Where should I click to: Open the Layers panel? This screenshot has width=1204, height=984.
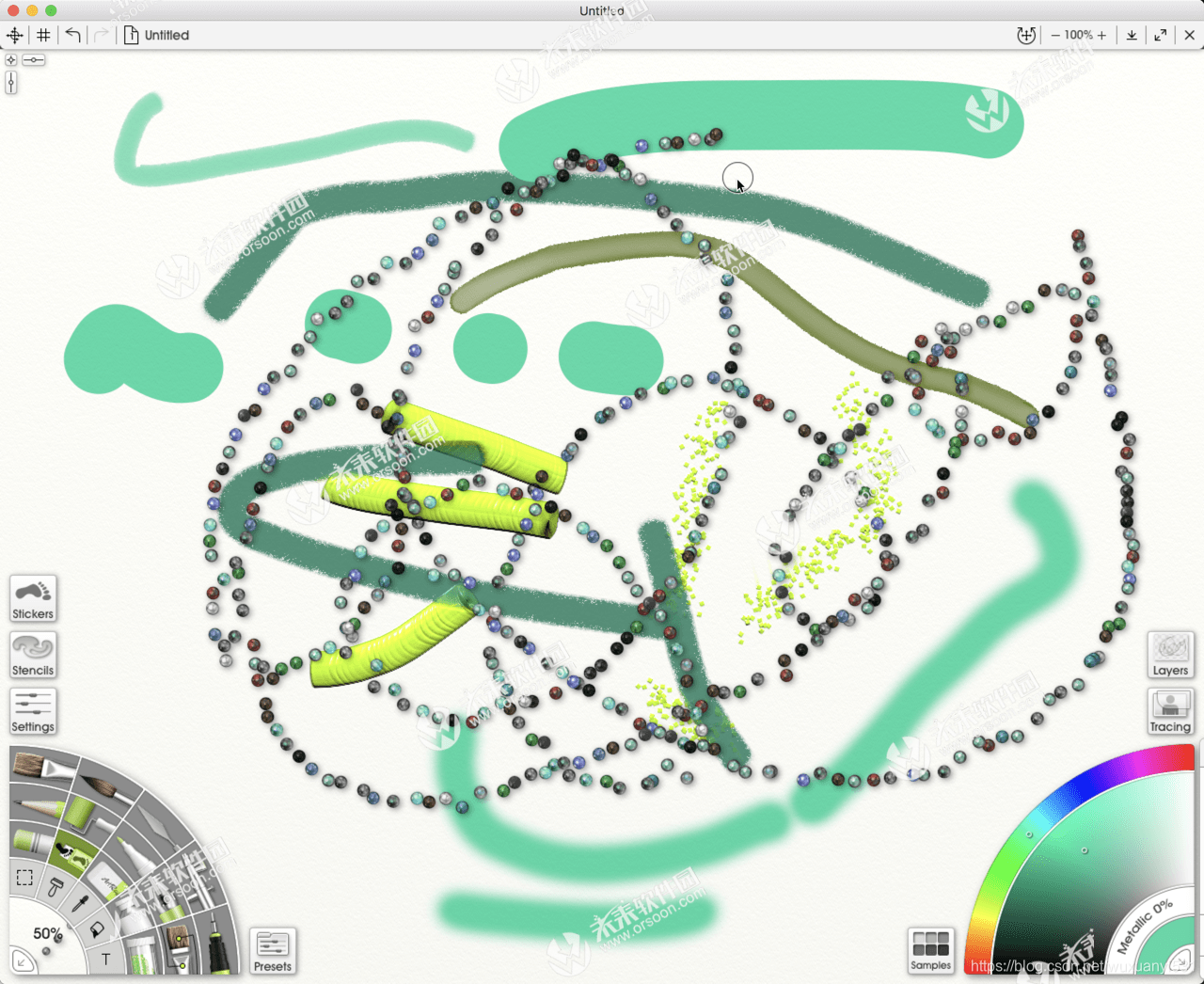[x=1170, y=655]
